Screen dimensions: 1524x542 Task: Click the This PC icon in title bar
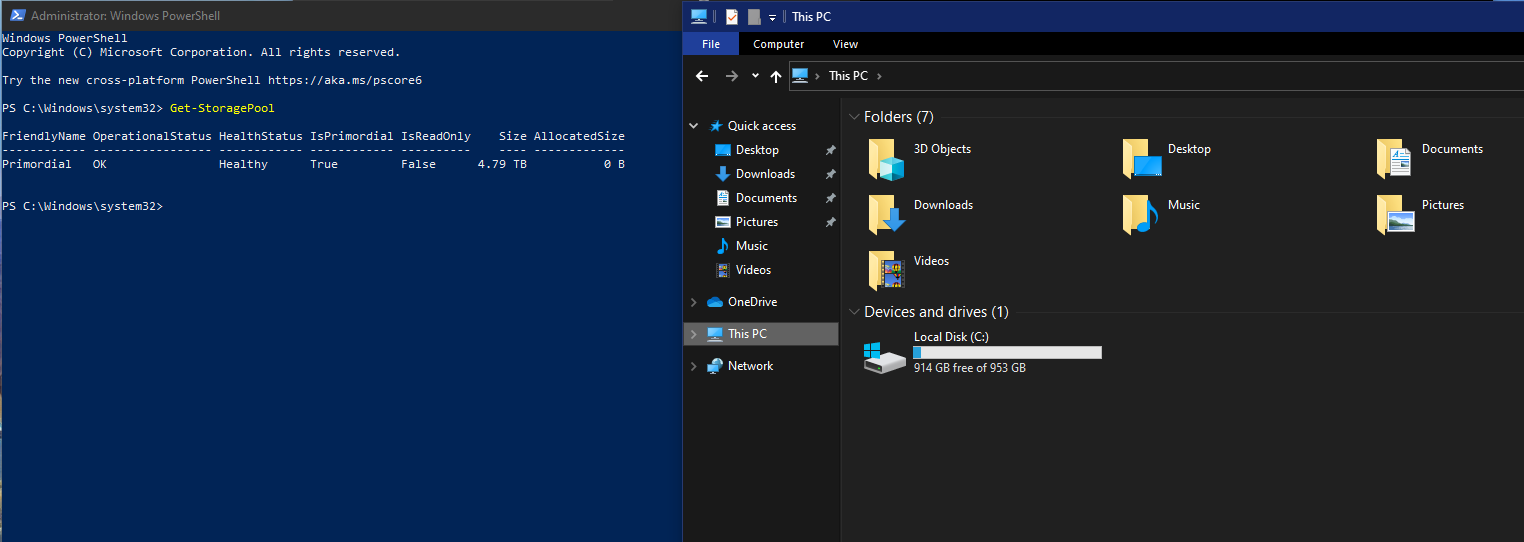(x=699, y=16)
